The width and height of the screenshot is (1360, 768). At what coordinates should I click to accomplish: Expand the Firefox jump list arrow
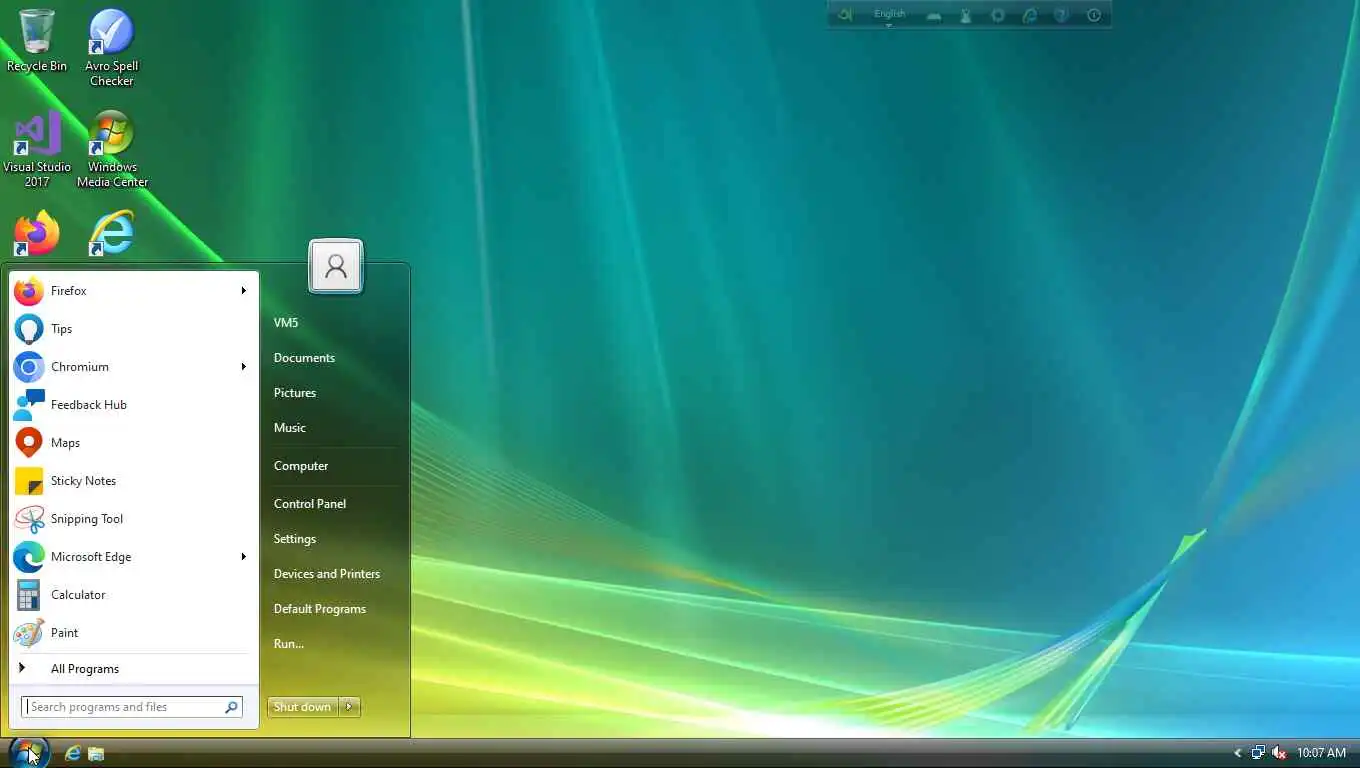pyautogui.click(x=243, y=291)
